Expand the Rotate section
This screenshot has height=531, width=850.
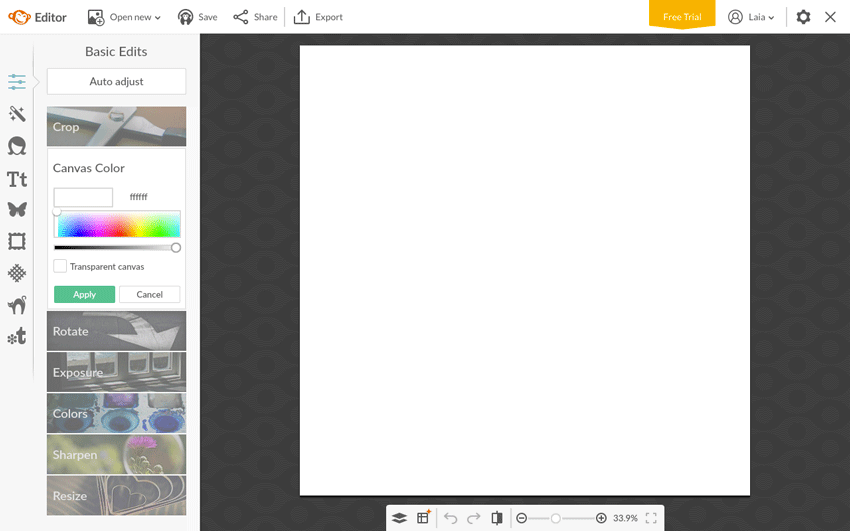pyautogui.click(x=117, y=331)
